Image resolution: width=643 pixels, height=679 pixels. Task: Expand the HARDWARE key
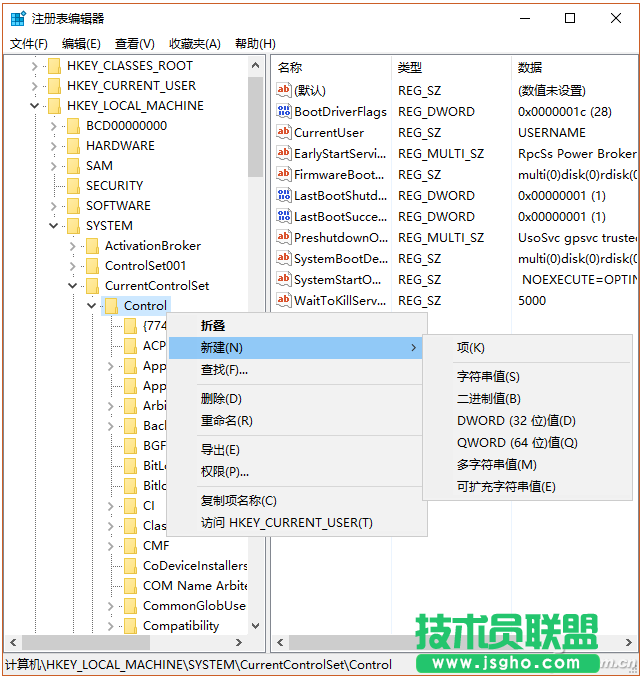(x=54, y=146)
